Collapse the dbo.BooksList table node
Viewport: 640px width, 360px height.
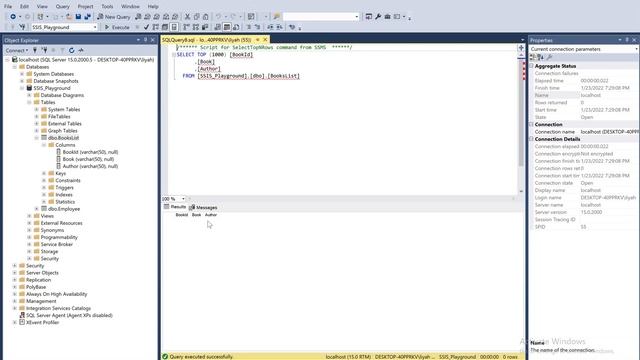(x=37, y=138)
